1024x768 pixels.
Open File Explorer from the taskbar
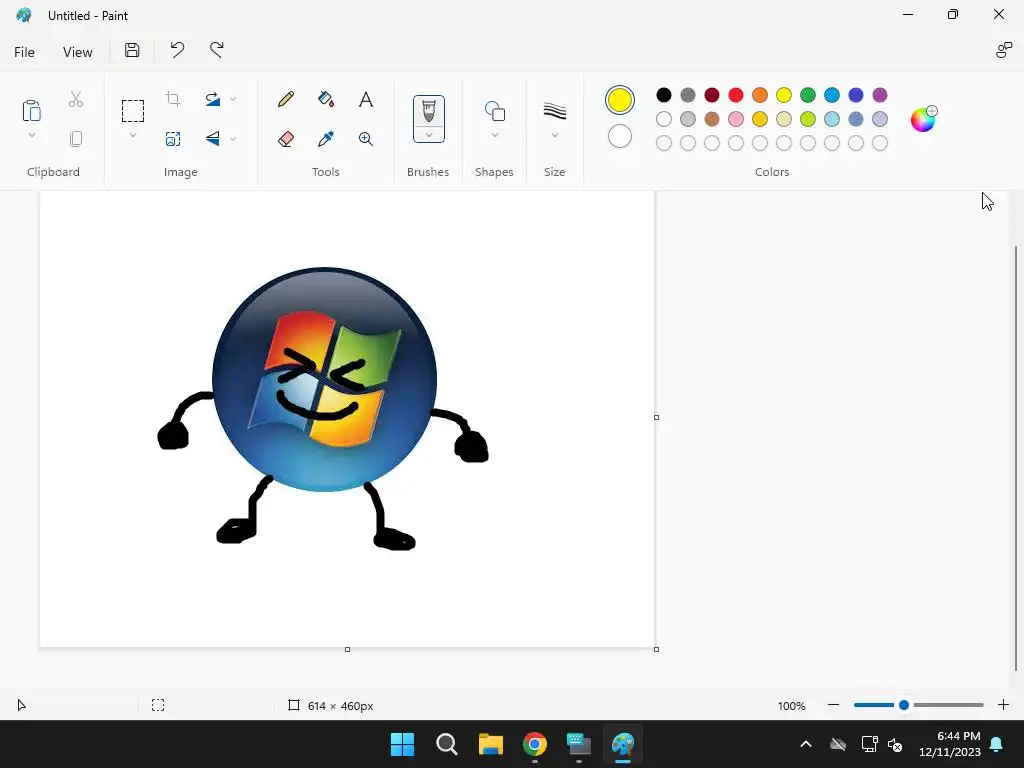[x=490, y=744]
